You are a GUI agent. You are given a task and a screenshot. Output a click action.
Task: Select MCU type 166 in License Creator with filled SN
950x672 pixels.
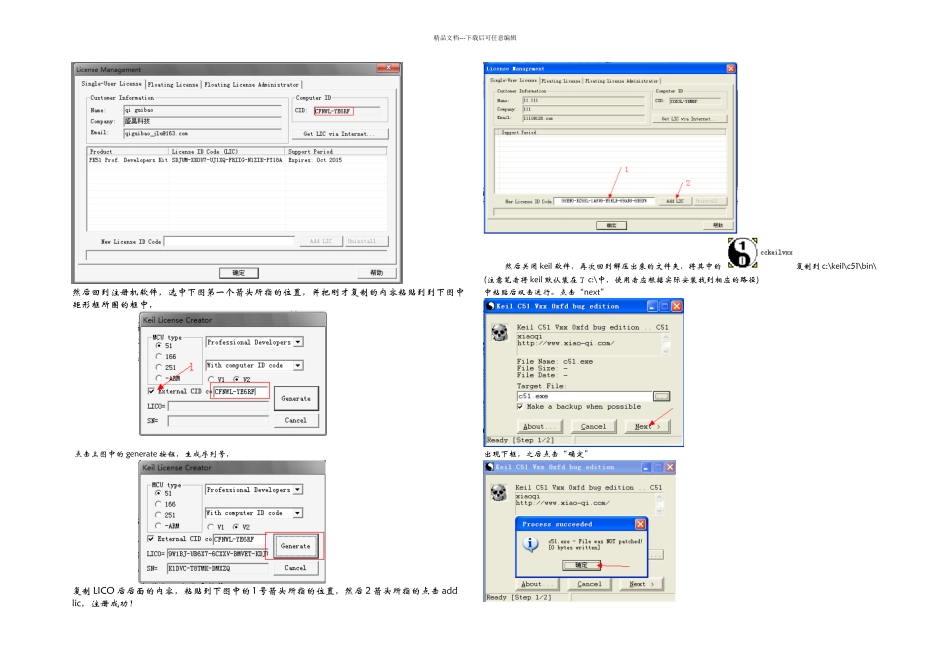pos(158,504)
